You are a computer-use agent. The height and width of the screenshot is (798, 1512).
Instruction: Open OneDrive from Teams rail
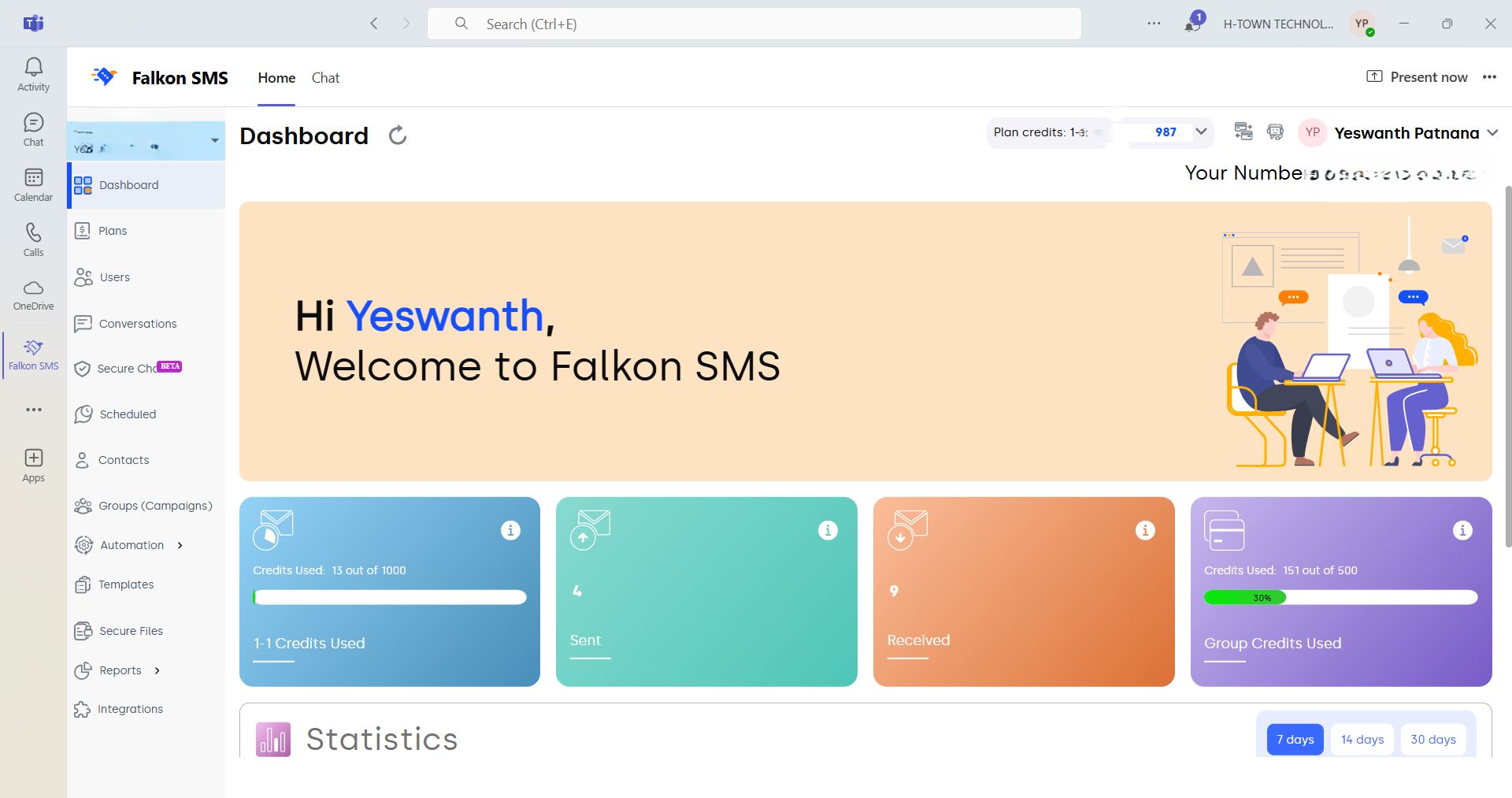pos(33,295)
